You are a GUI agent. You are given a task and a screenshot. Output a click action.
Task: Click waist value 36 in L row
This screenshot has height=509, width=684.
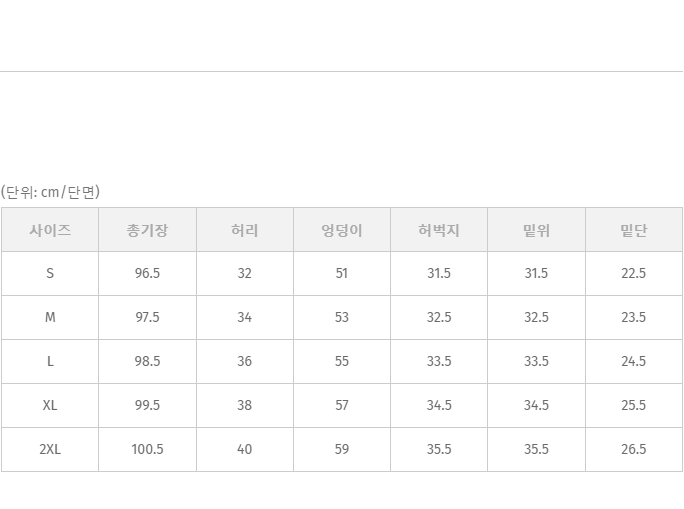pyautogui.click(x=245, y=361)
